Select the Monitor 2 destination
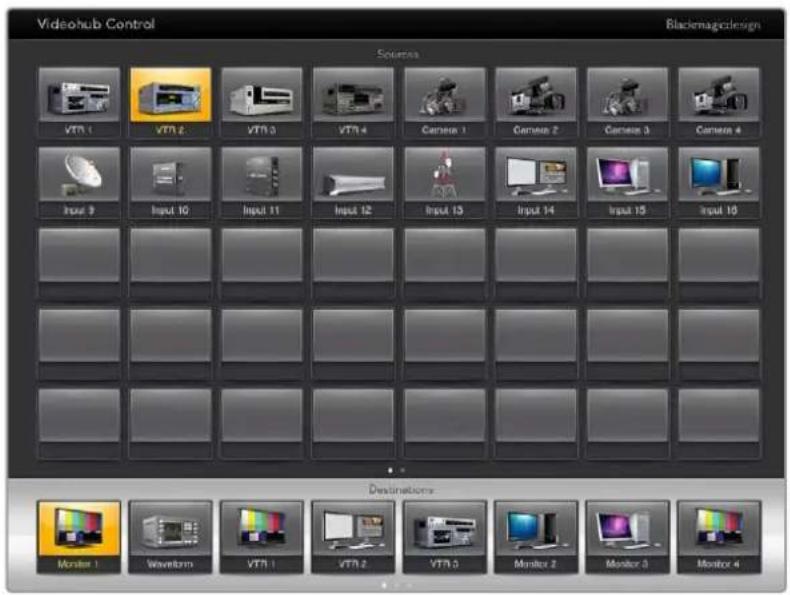790x595 pixels. pyautogui.click(x=536, y=537)
